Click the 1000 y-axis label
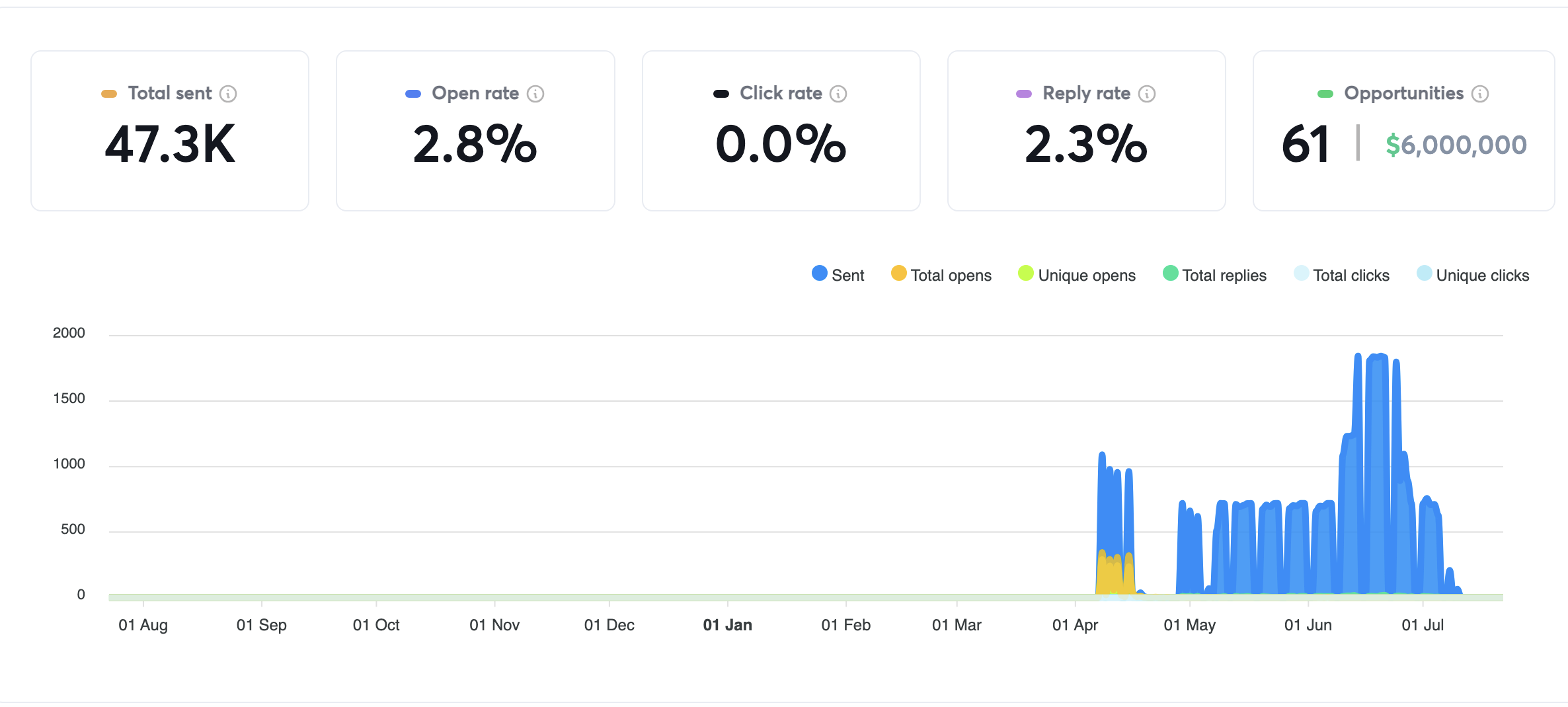 coord(69,464)
